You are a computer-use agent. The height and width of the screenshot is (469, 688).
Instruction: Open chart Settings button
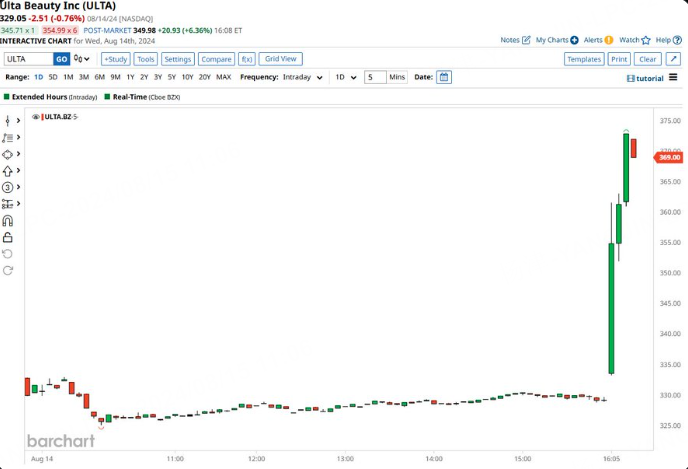click(x=178, y=59)
